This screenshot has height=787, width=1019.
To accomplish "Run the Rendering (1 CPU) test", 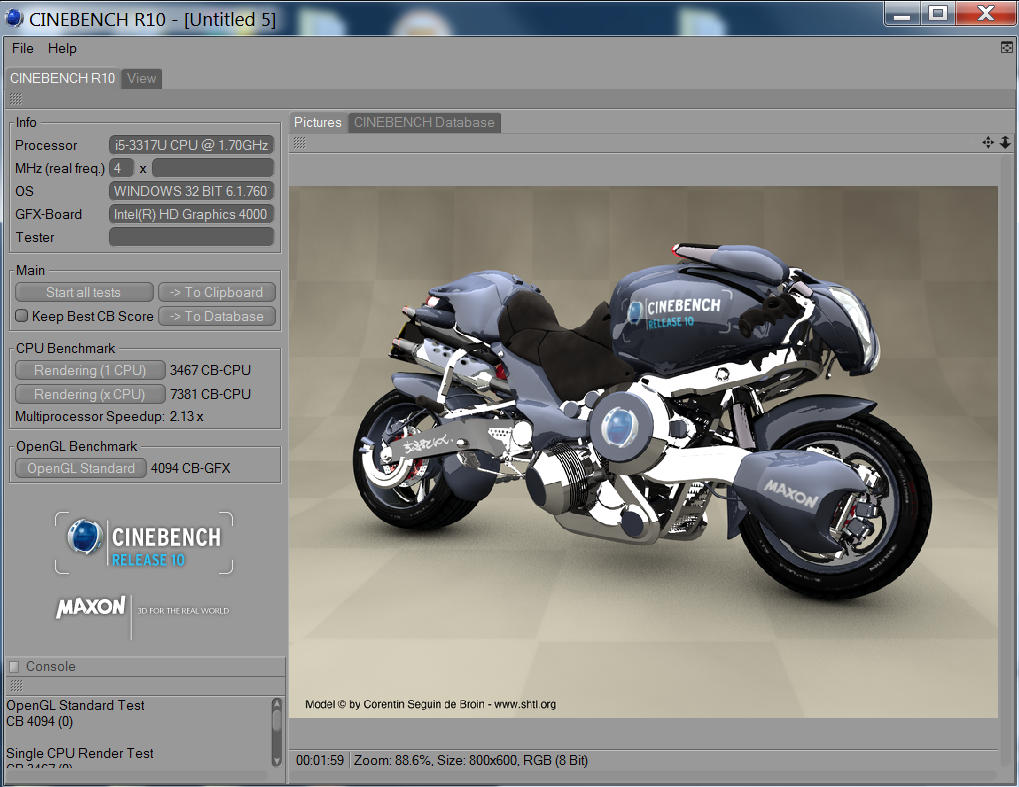I will click(x=90, y=370).
